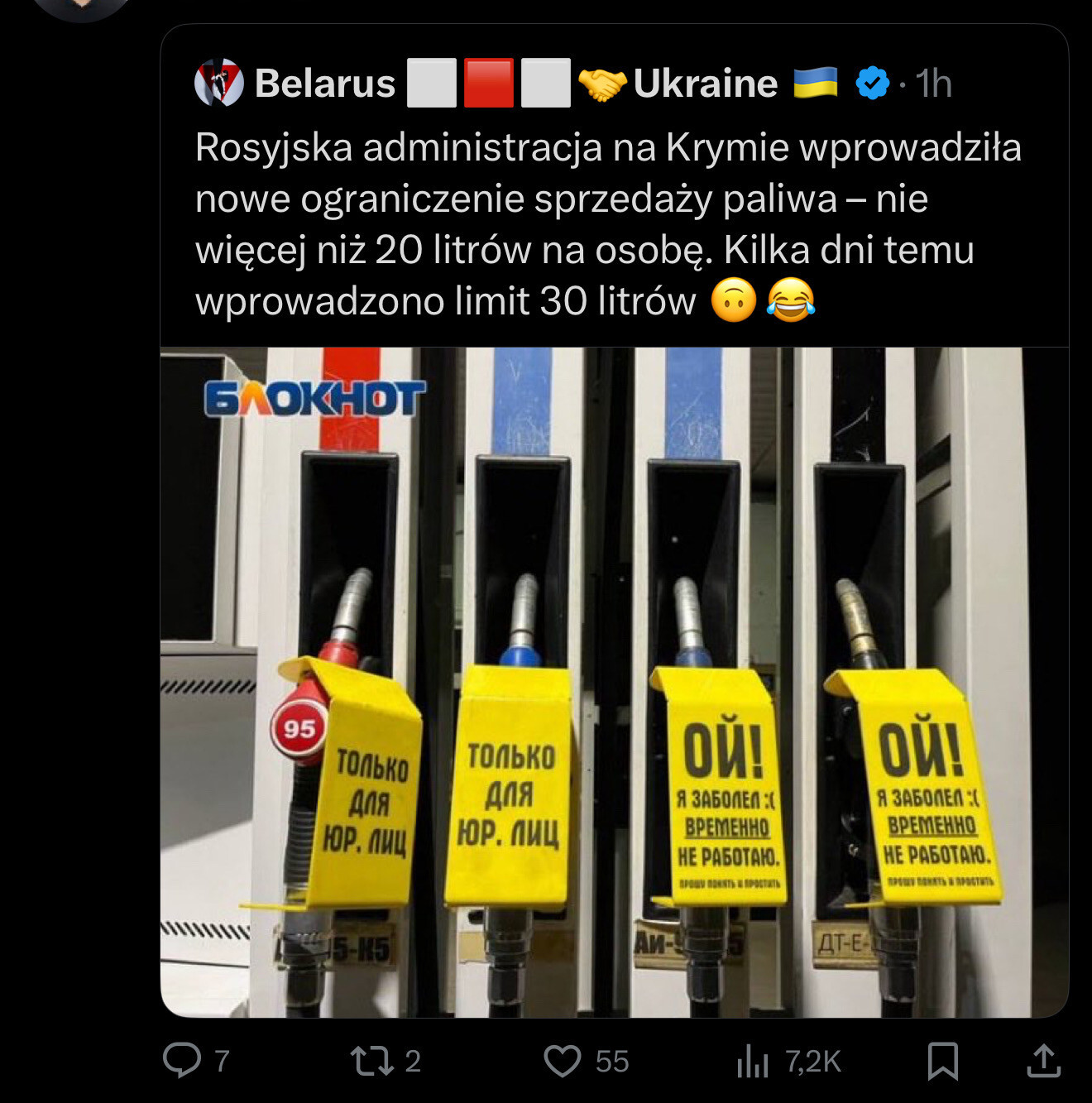Open the 1h post timestamp

(x=934, y=83)
